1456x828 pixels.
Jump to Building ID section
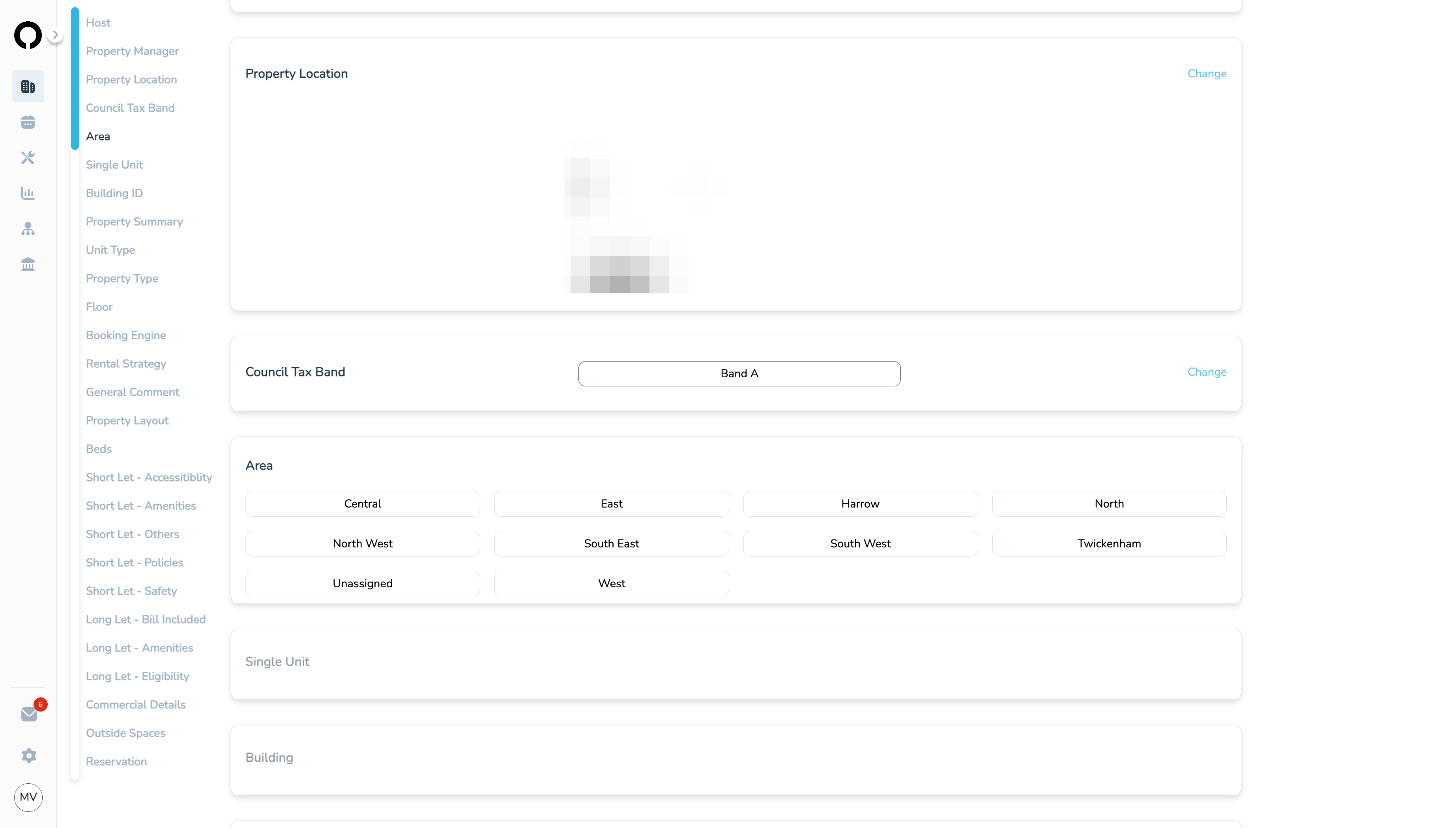point(114,193)
